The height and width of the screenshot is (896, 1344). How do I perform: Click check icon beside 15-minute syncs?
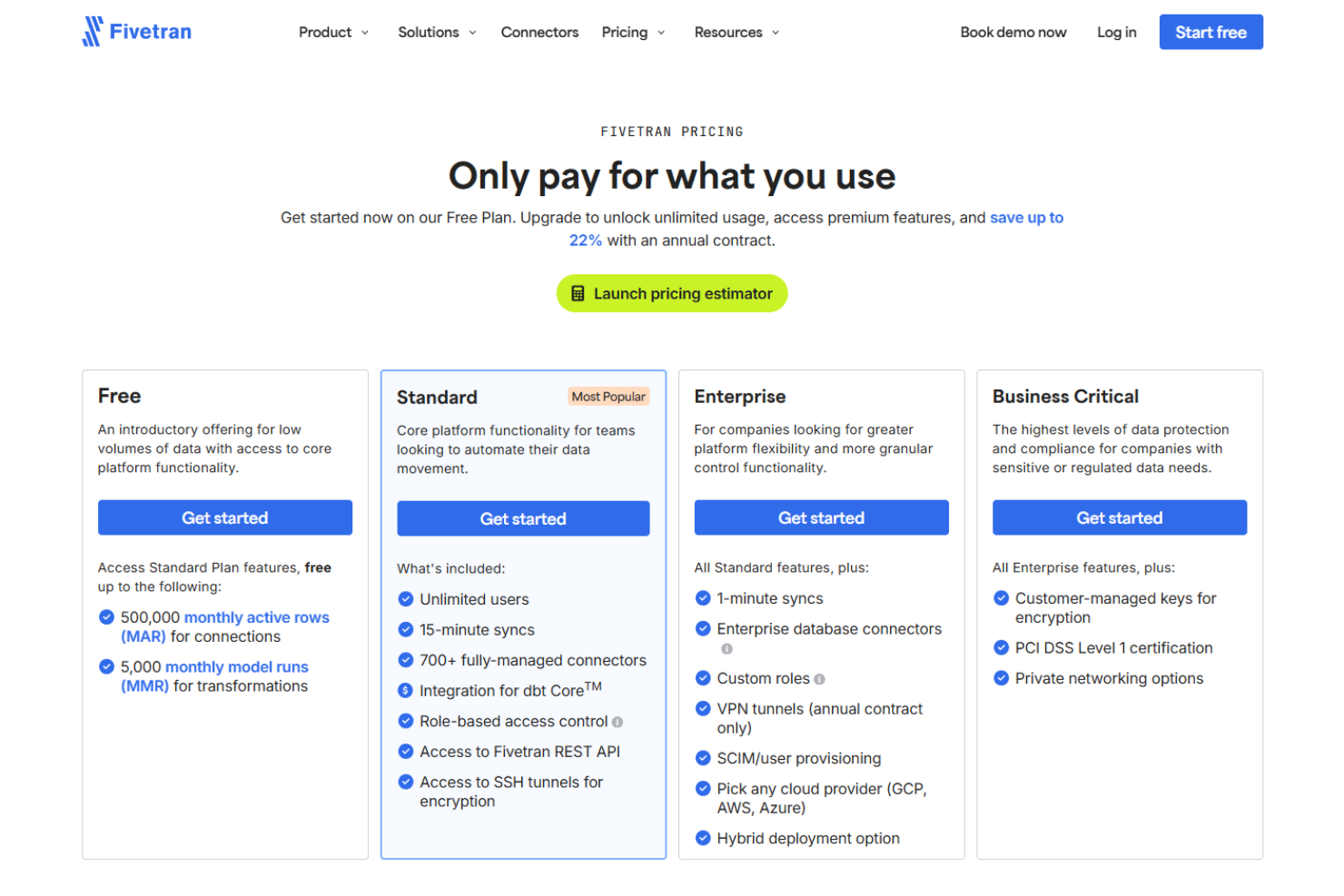[406, 629]
